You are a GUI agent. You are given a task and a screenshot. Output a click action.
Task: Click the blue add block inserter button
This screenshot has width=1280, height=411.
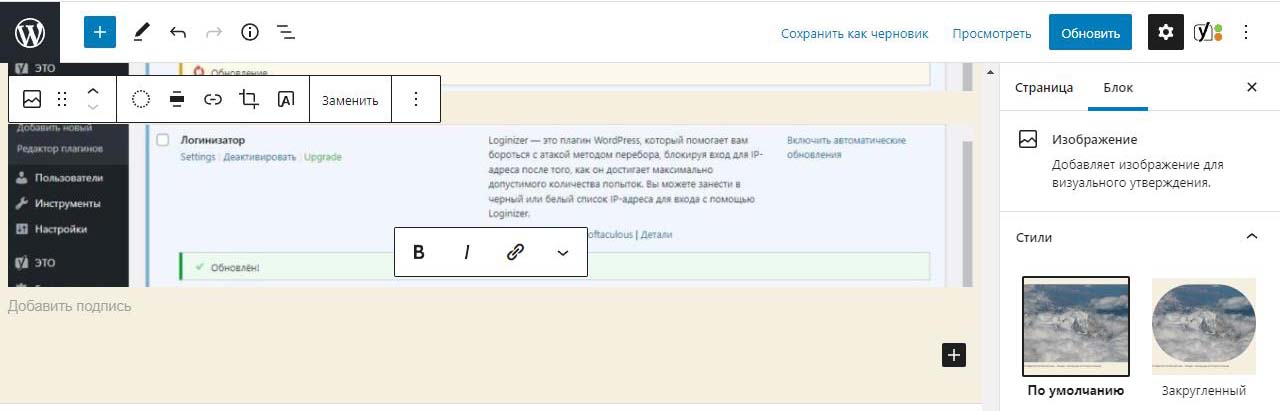100,32
